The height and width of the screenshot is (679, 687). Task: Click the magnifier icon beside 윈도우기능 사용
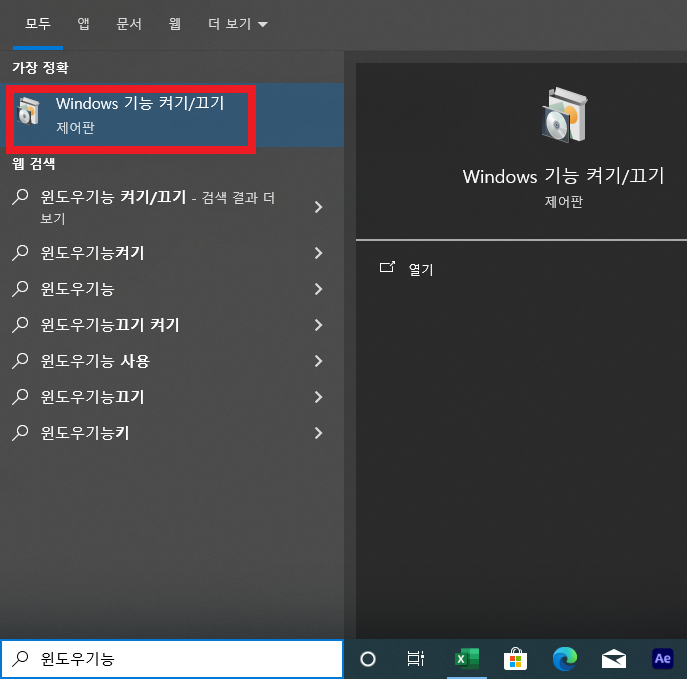(x=20, y=361)
